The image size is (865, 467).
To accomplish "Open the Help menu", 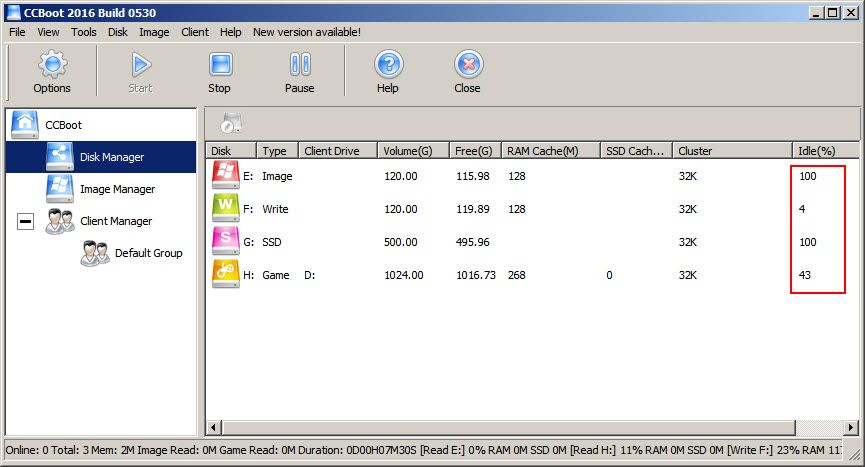I will click(231, 32).
